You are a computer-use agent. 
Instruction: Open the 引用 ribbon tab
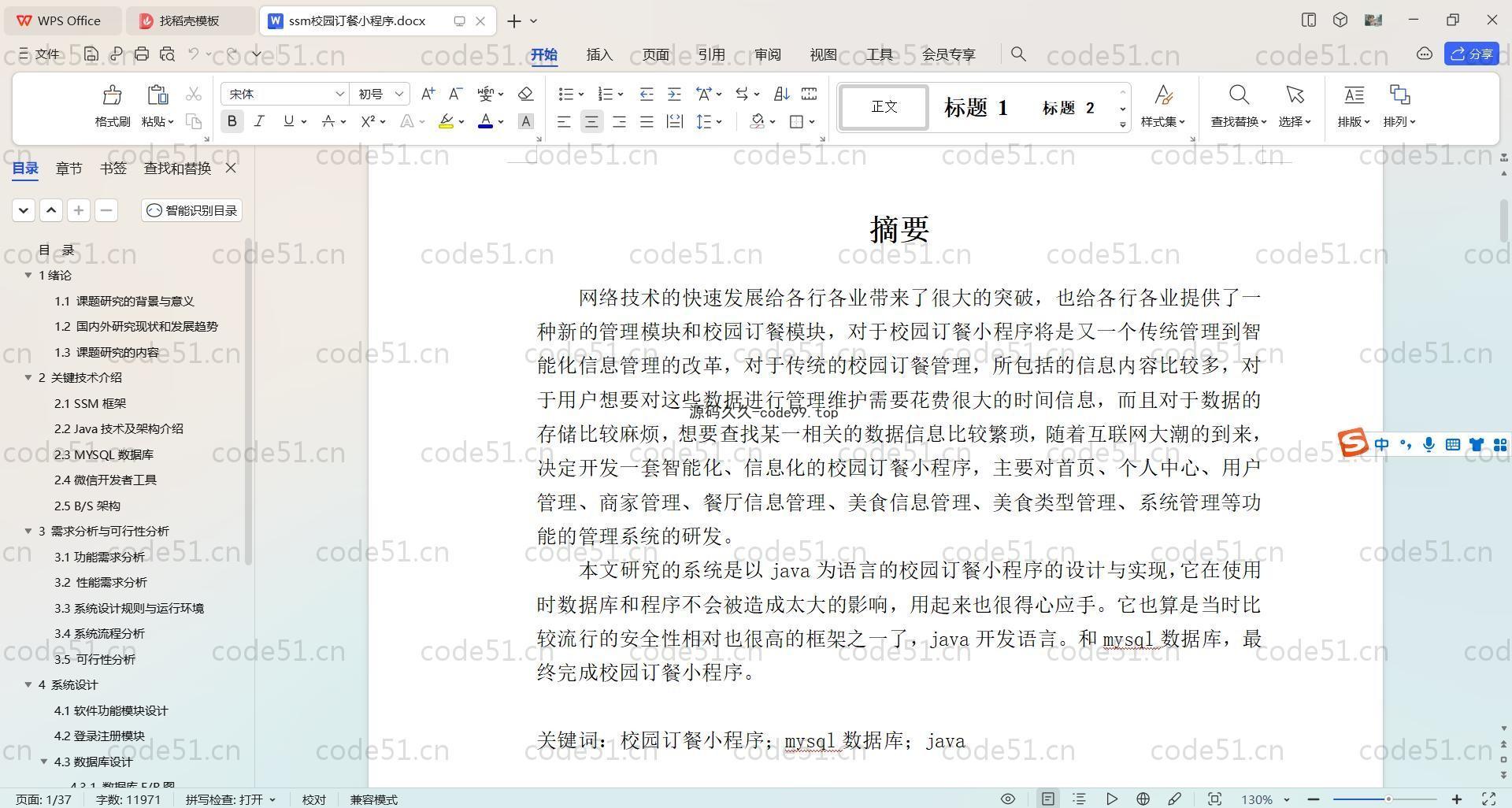click(x=711, y=54)
